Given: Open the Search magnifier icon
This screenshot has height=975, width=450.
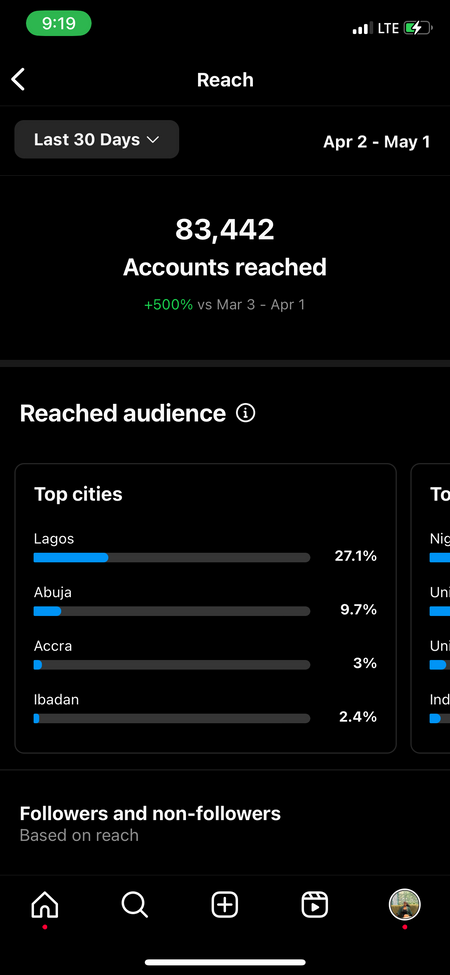Looking at the screenshot, I should click(x=134, y=904).
